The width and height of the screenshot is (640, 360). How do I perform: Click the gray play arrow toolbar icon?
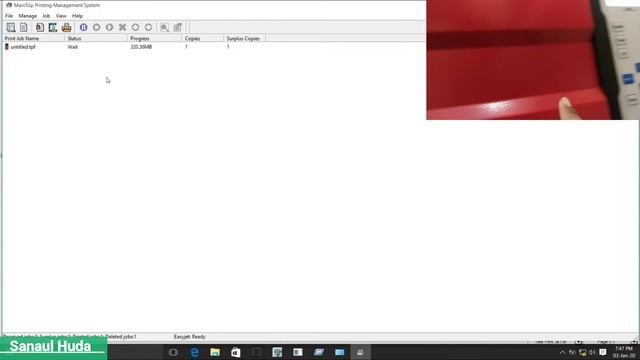[109, 27]
